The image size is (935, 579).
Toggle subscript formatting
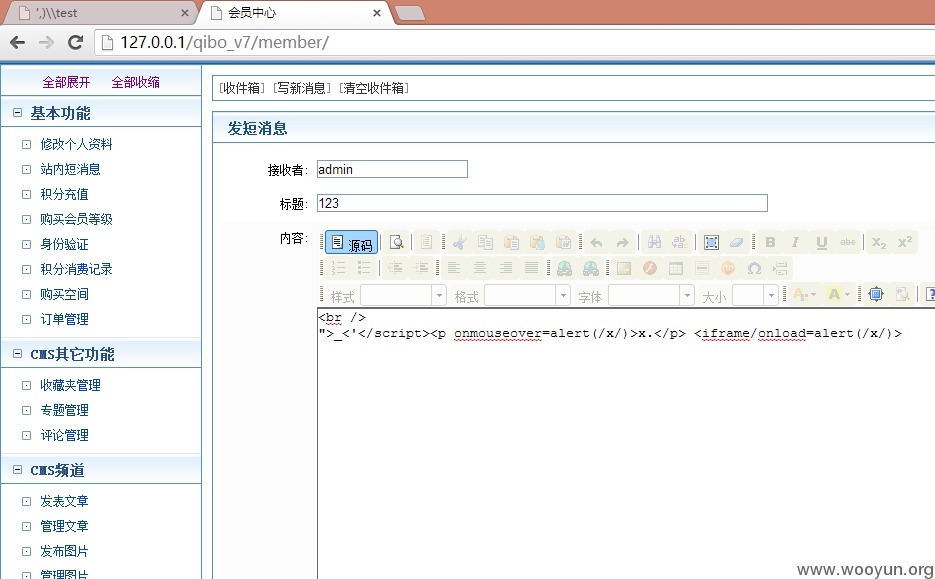point(879,242)
